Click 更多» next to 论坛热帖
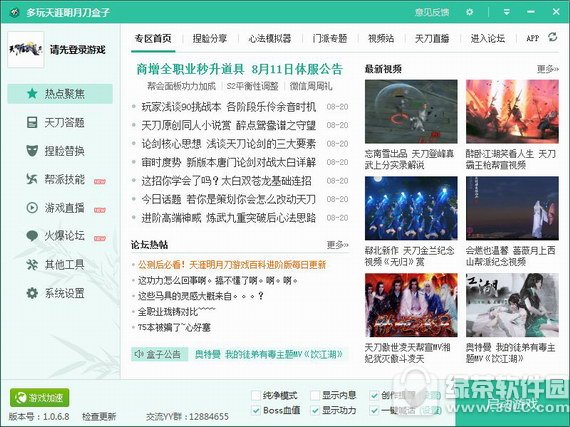Viewport: 570px width, 427px height. point(337,245)
